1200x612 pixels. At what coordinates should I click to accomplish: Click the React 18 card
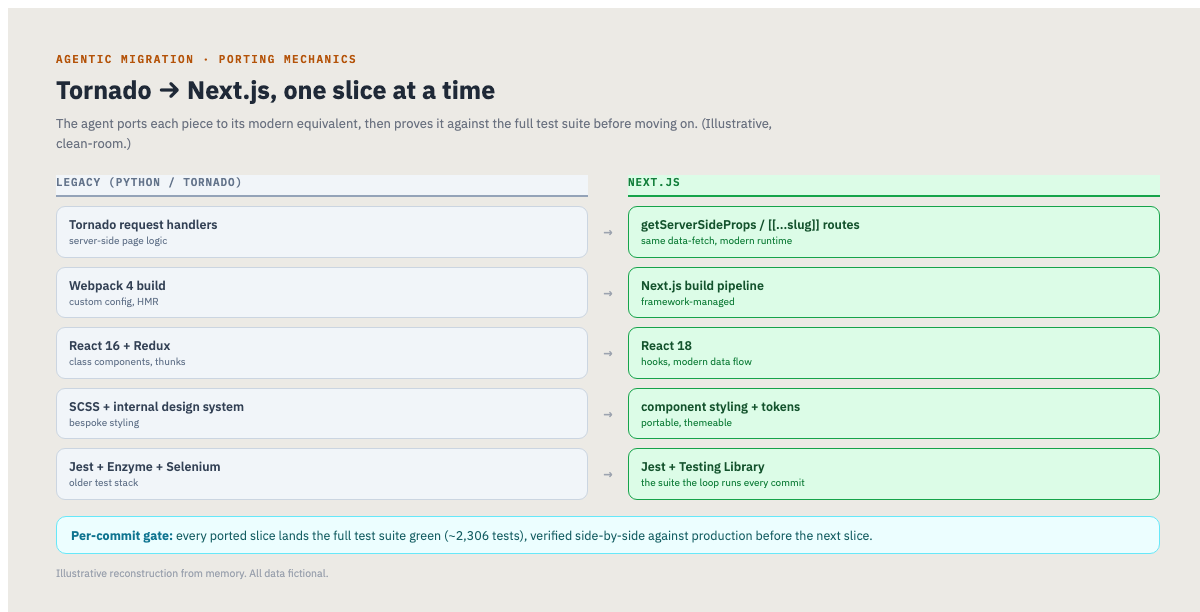coord(894,353)
